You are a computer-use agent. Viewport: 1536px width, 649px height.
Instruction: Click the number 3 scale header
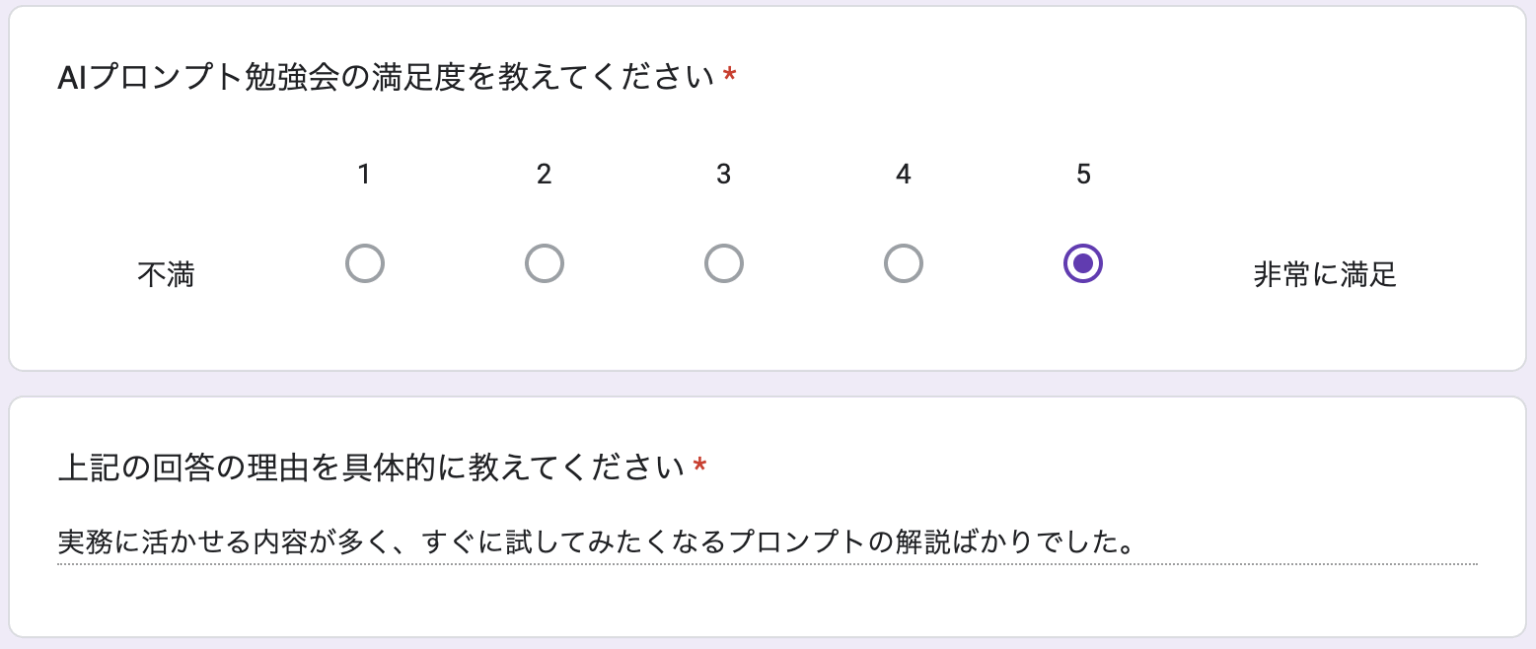(724, 174)
